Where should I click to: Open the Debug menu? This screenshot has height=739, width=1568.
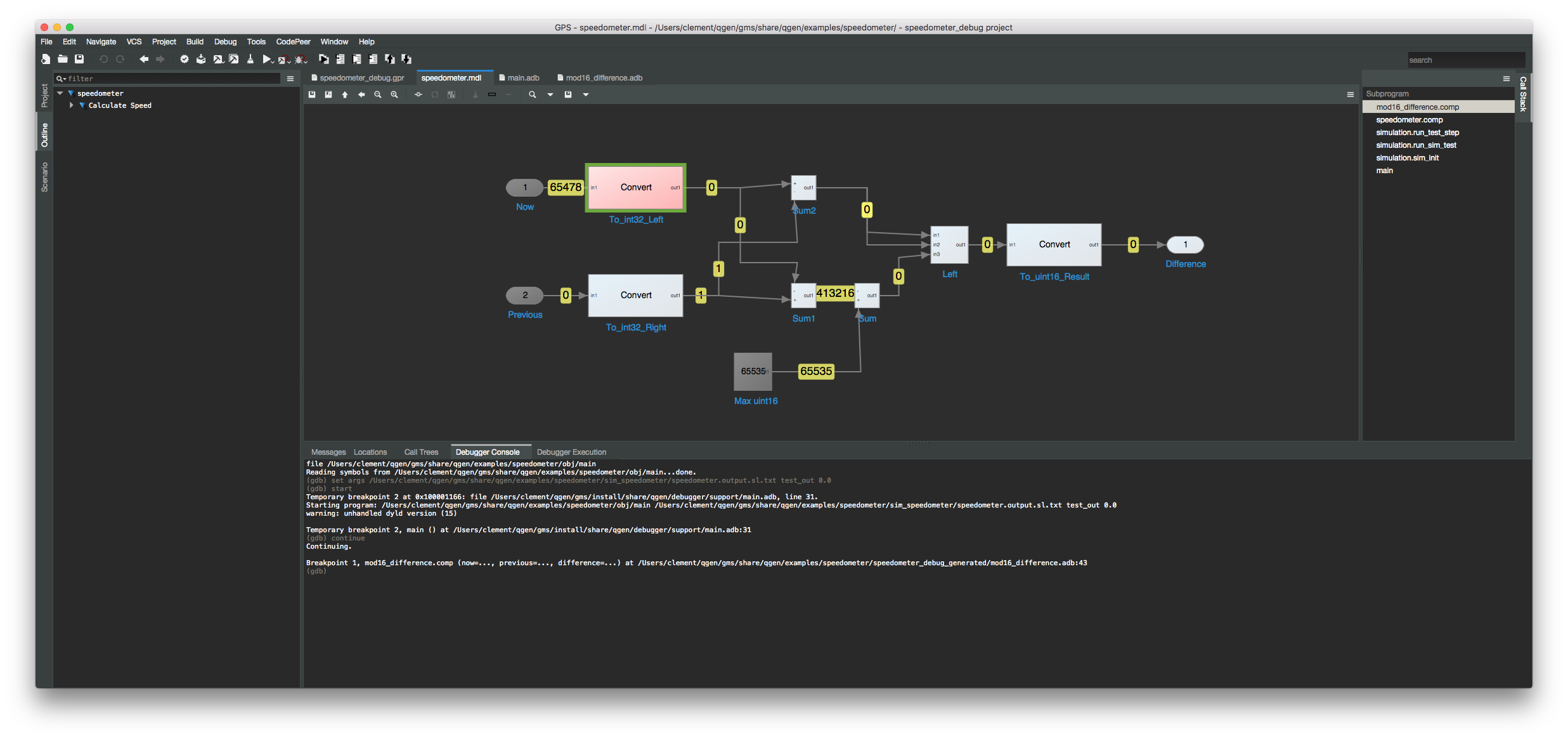[225, 42]
